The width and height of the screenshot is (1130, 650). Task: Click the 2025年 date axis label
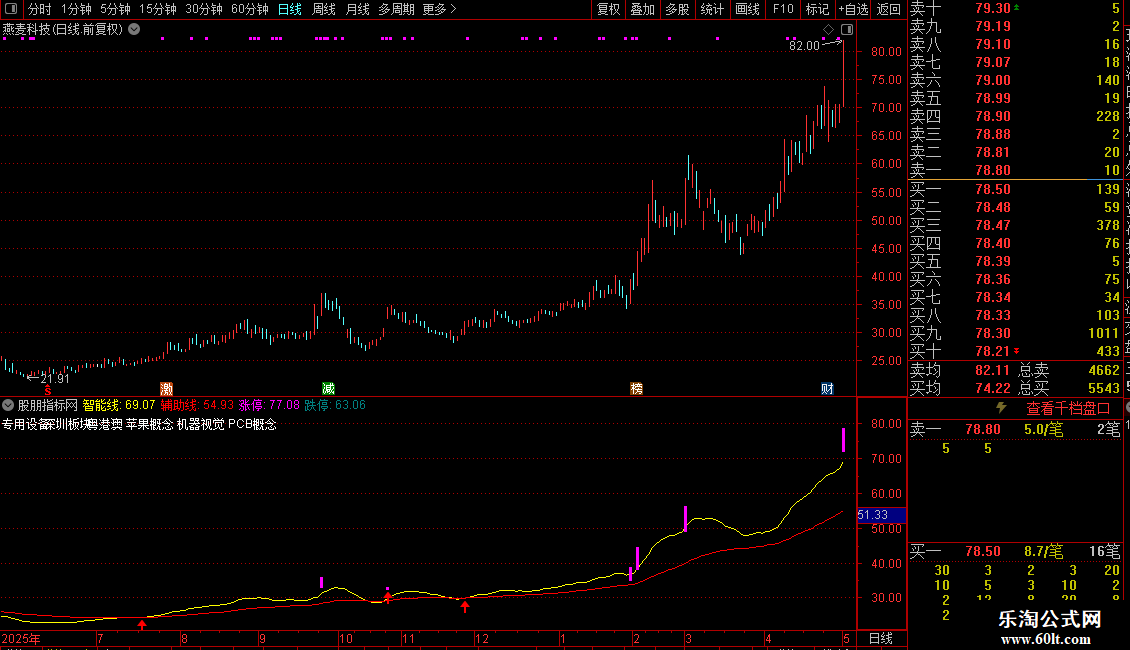pos(21,638)
